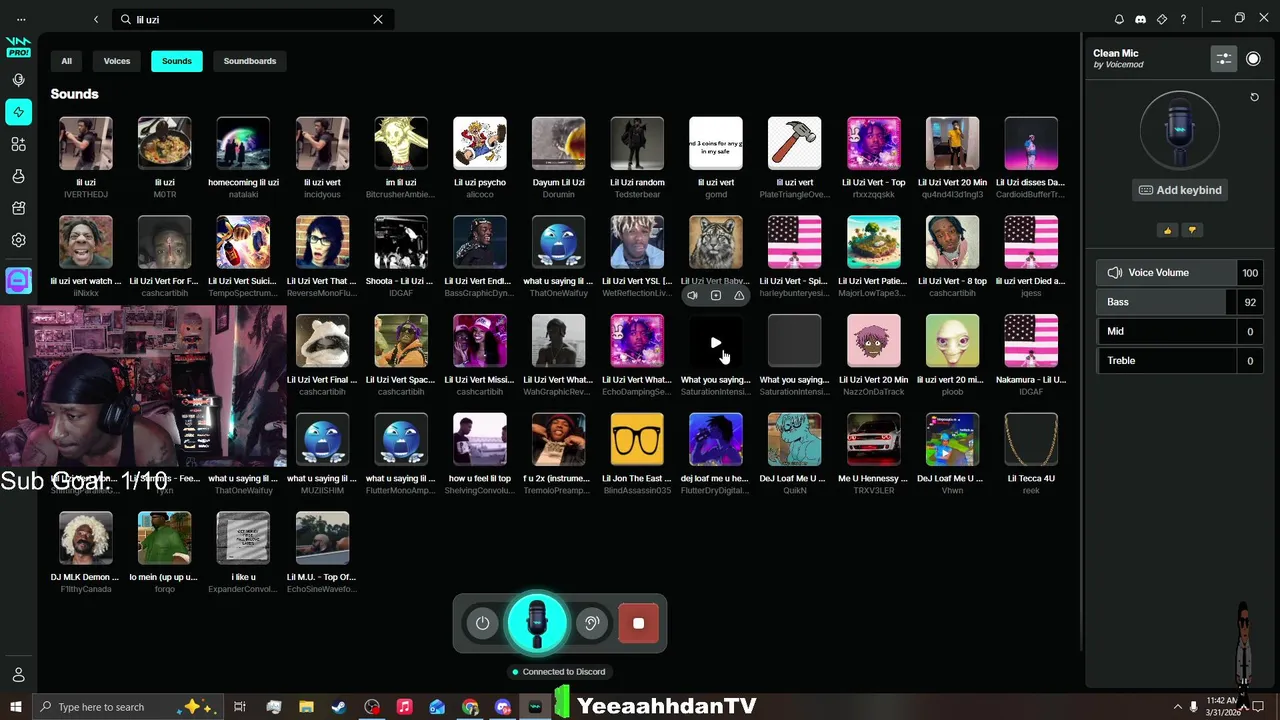
Task: Play the hammer thumbnail 'lil uzi vert' sound
Action: [795, 144]
